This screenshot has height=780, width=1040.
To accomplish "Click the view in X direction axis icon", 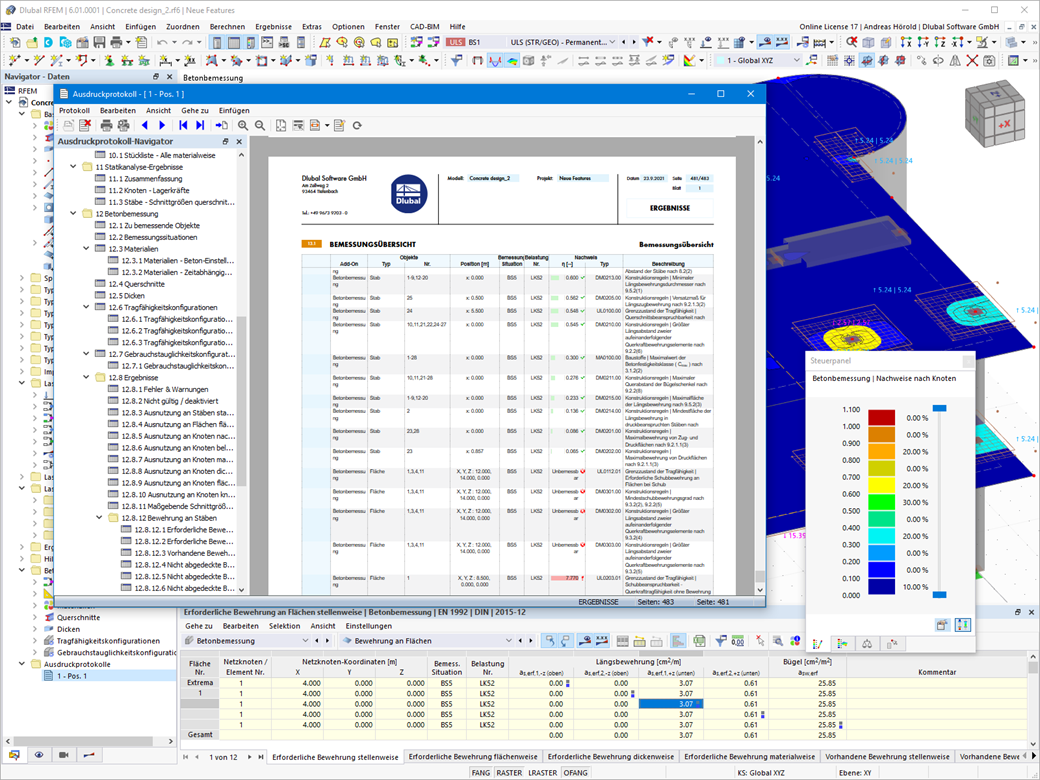I will (906, 42).
